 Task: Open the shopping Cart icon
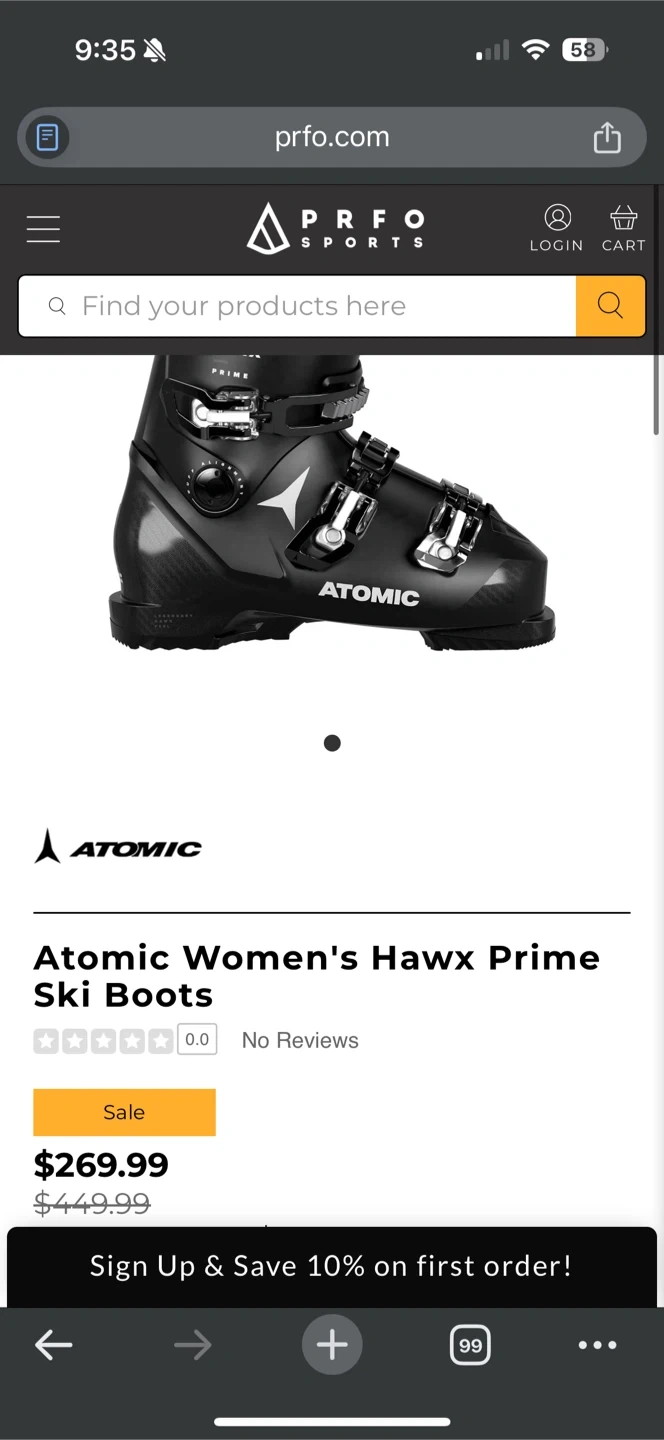[x=623, y=228]
